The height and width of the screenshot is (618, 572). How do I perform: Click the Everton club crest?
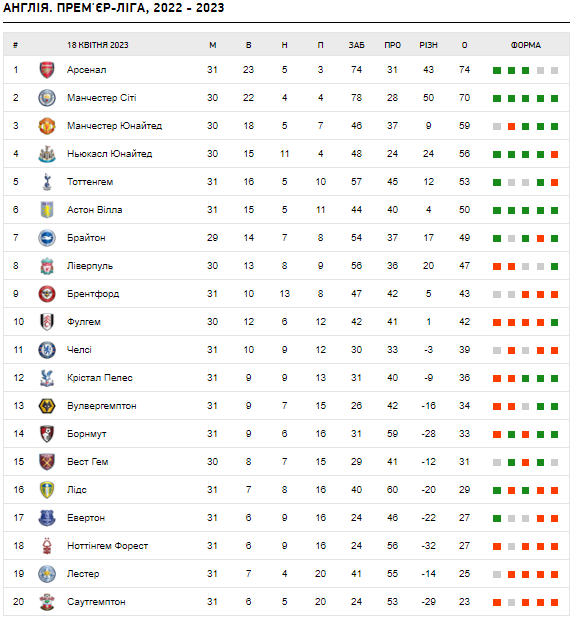[x=47, y=517]
